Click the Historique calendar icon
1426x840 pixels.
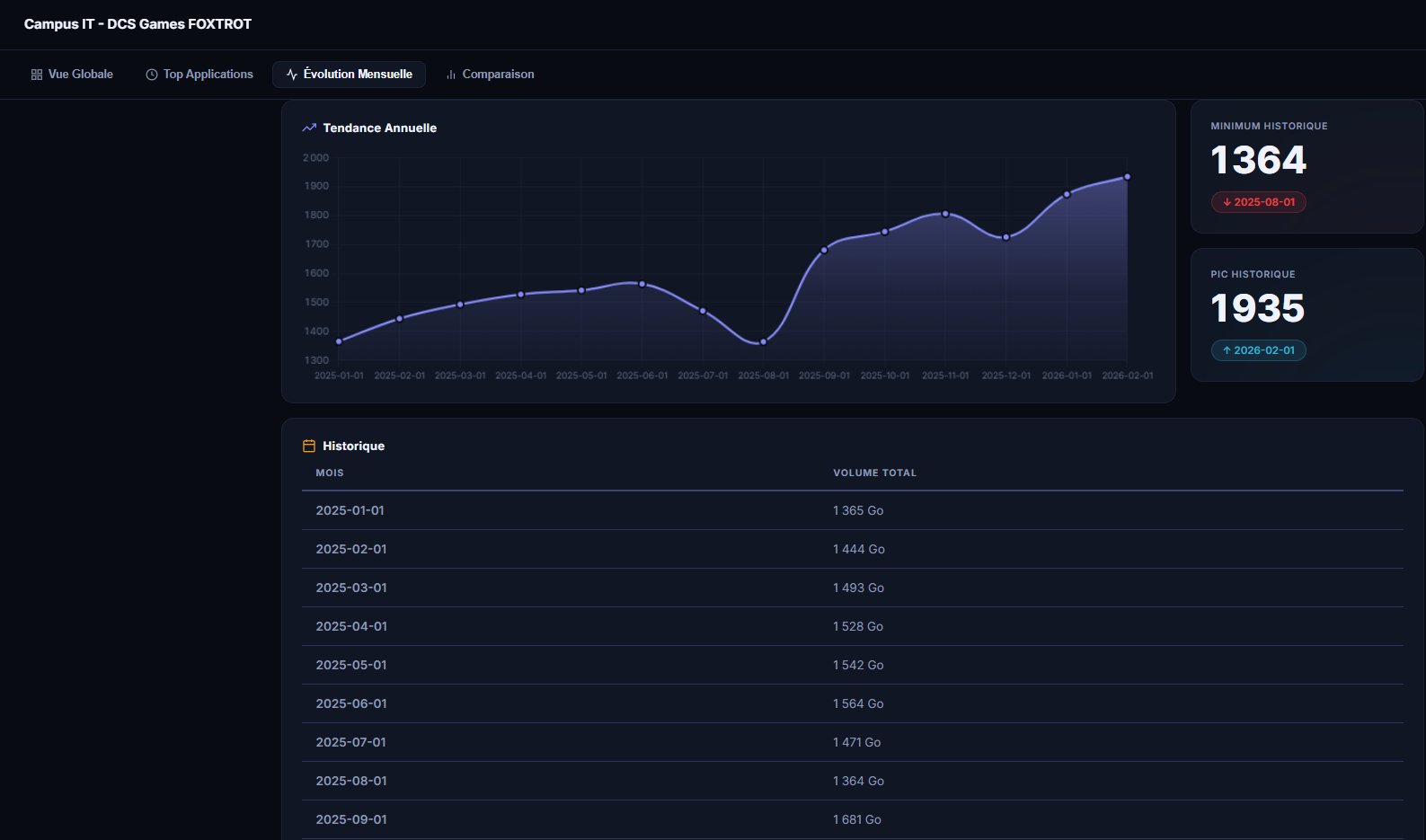click(x=309, y=446)
